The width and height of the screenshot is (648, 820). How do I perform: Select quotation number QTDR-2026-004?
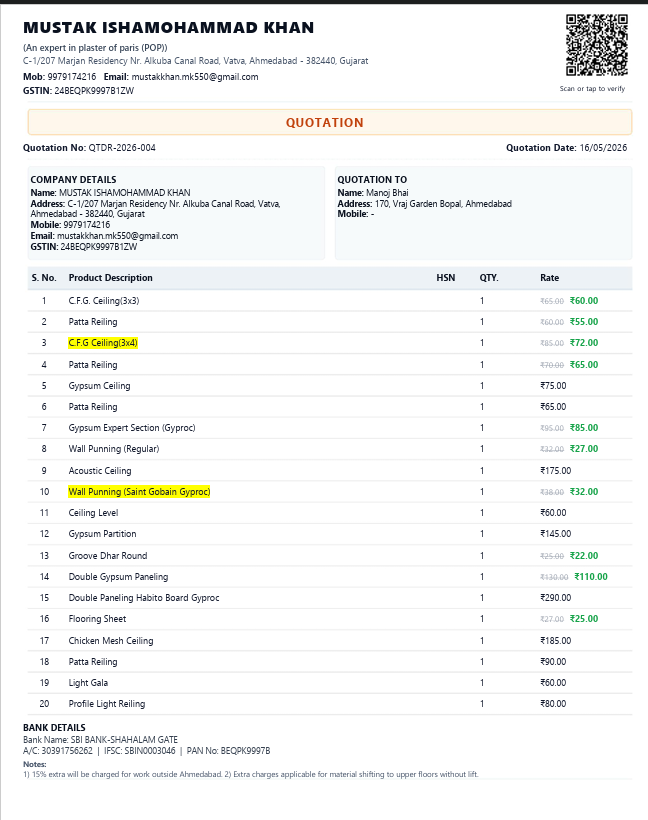tap(122, 148)
